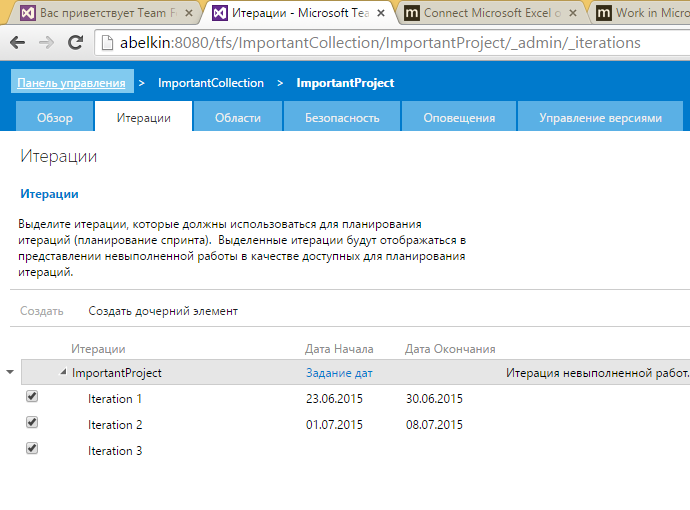Image resolution: width=690 pixels, height=510 pixels.
Task: Select the Iteration 2 row
Action: pos(356,425)
